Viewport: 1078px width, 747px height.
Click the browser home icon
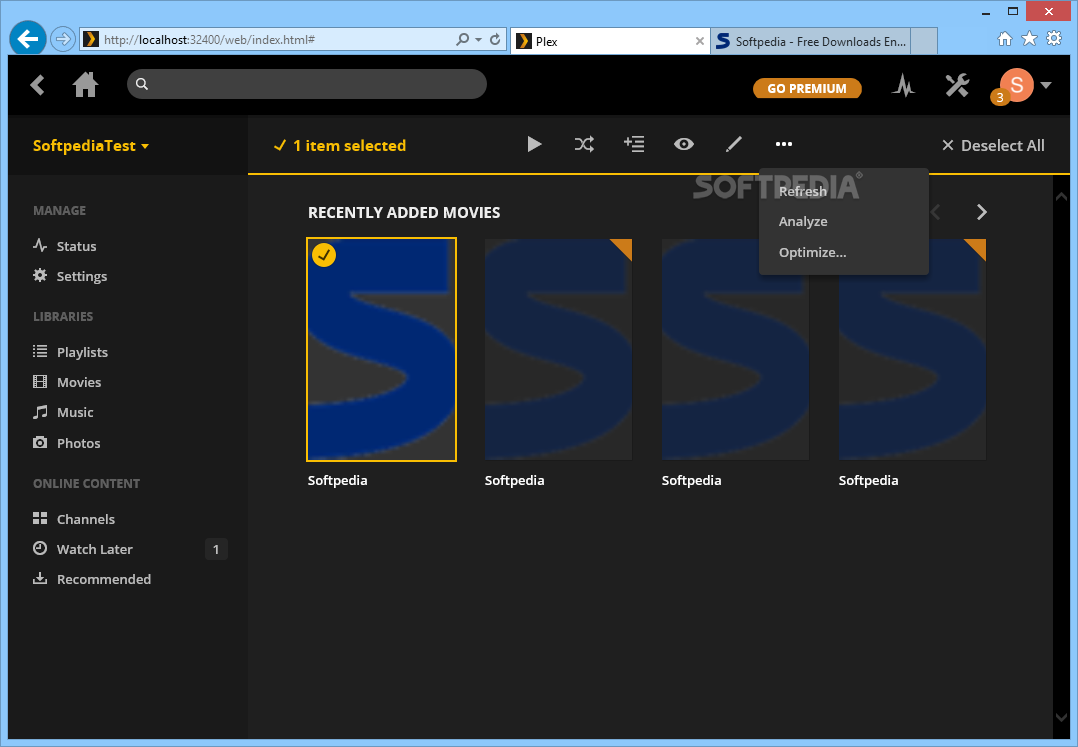pyautogui.click(x=1004, y=38)
